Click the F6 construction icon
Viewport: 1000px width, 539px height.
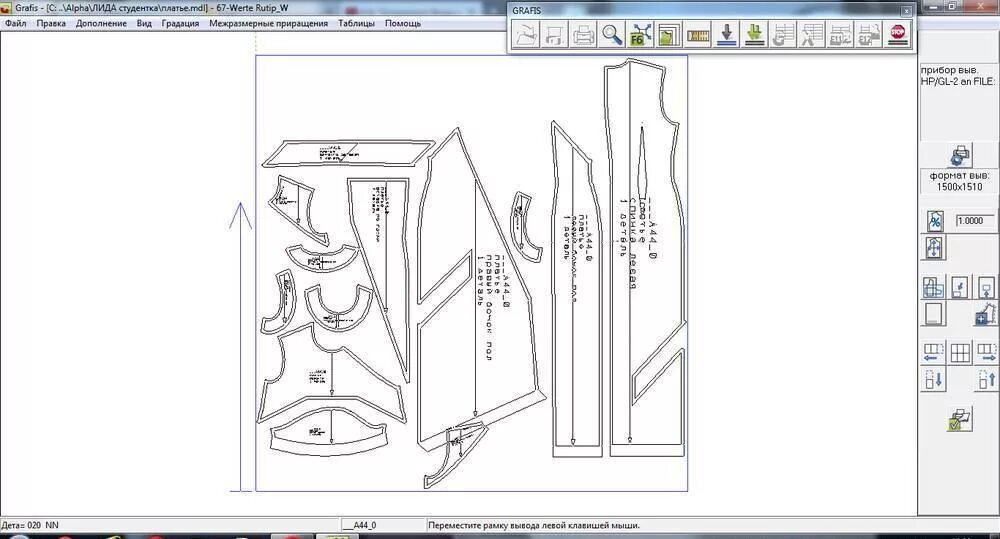pyautogui.click(x=640, y=34)
